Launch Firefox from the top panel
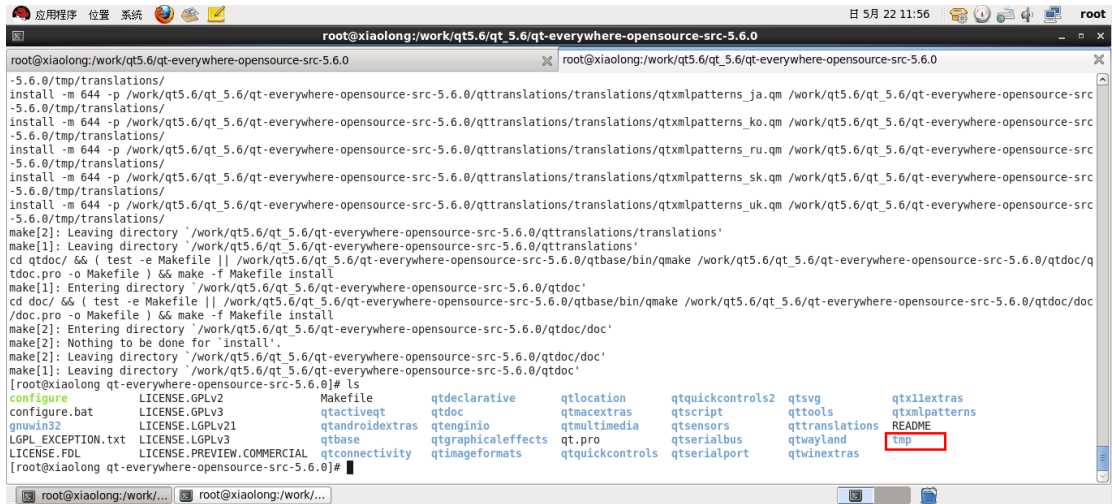The height and width of the screenshot is (504, 1112). [x=164, y=13]
